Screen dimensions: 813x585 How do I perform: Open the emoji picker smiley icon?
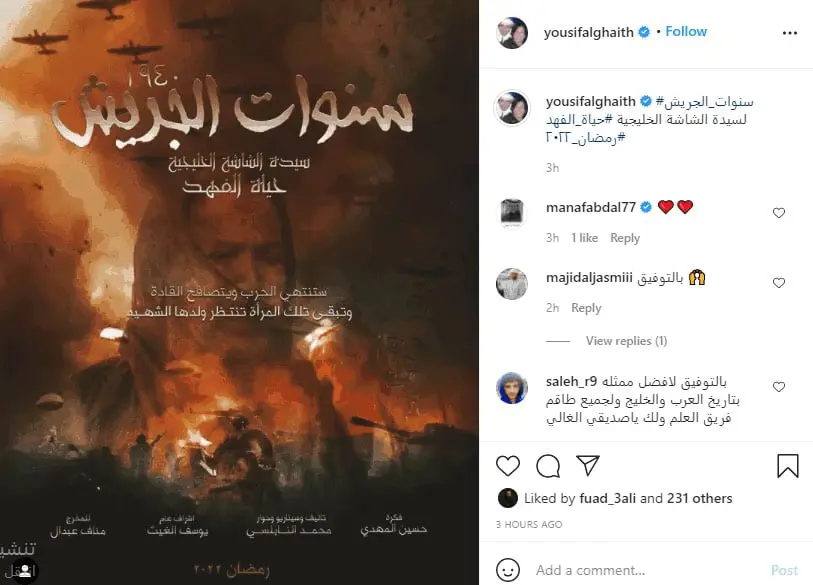click(x=508, y=570)
